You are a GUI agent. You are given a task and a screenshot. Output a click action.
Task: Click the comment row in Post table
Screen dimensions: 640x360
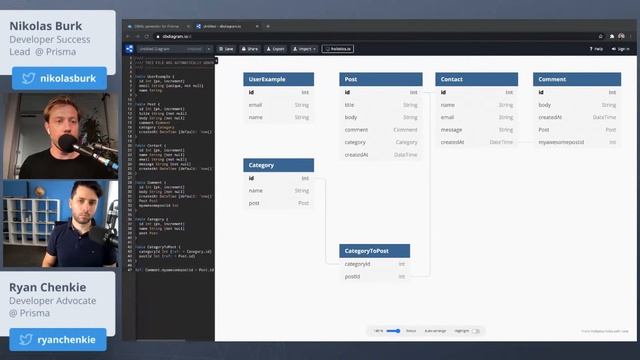(381, 130)
